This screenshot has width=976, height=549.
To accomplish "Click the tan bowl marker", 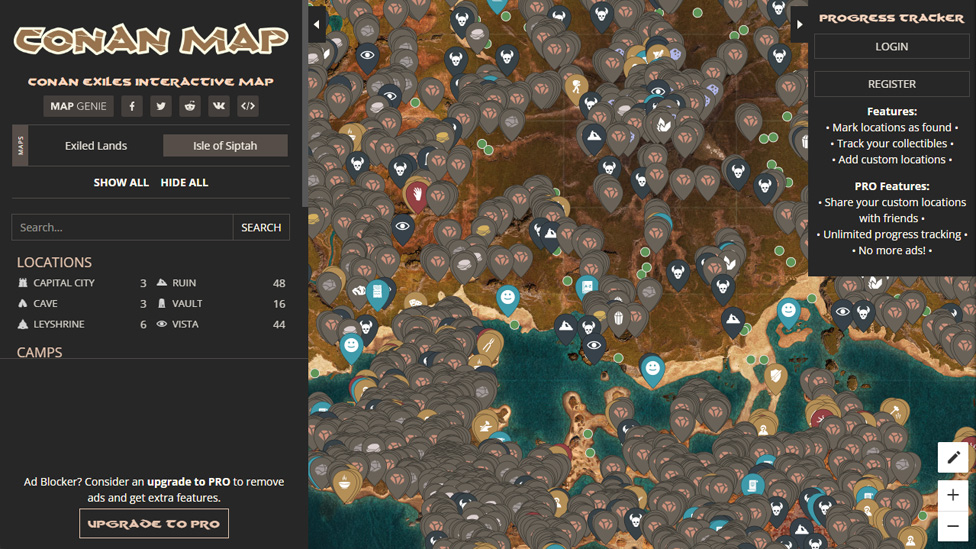I will tap(344, 484).
